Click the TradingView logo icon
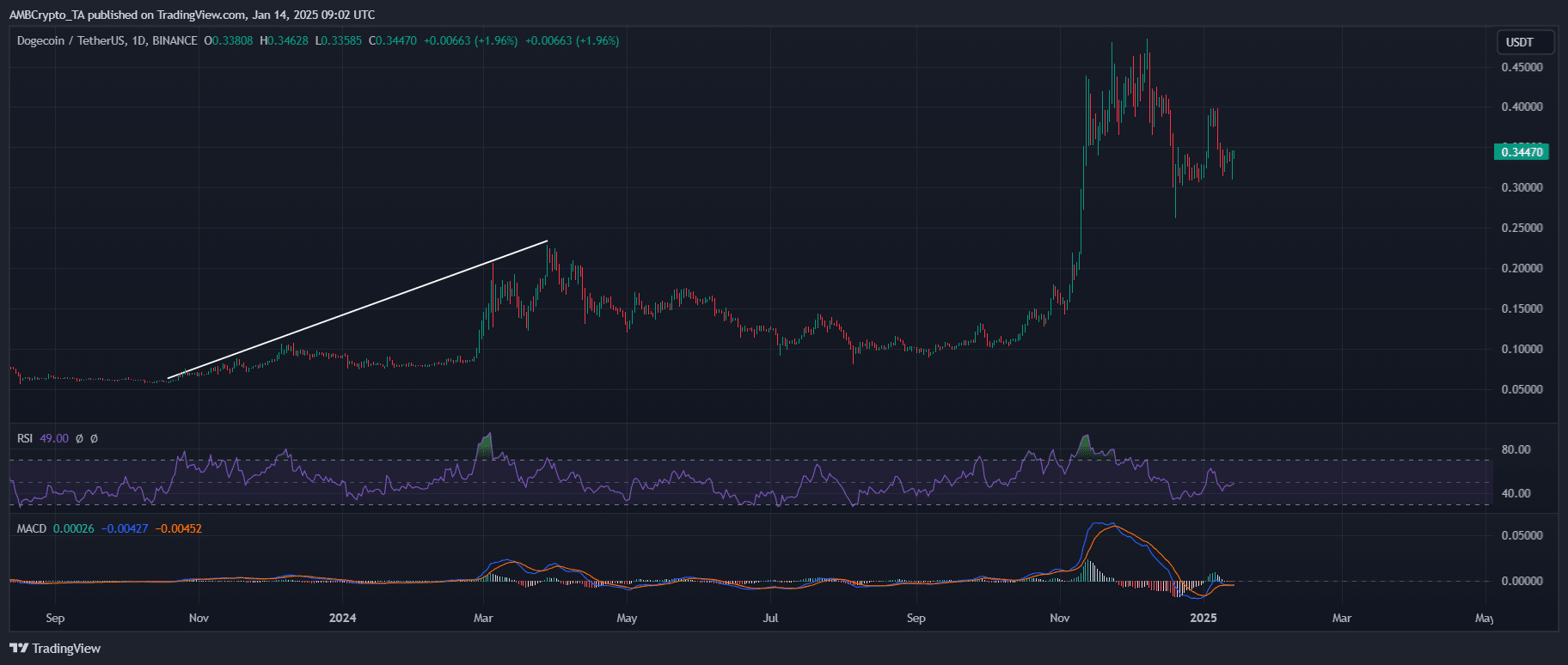This screenshot has height=665, width=1568. 18,649
